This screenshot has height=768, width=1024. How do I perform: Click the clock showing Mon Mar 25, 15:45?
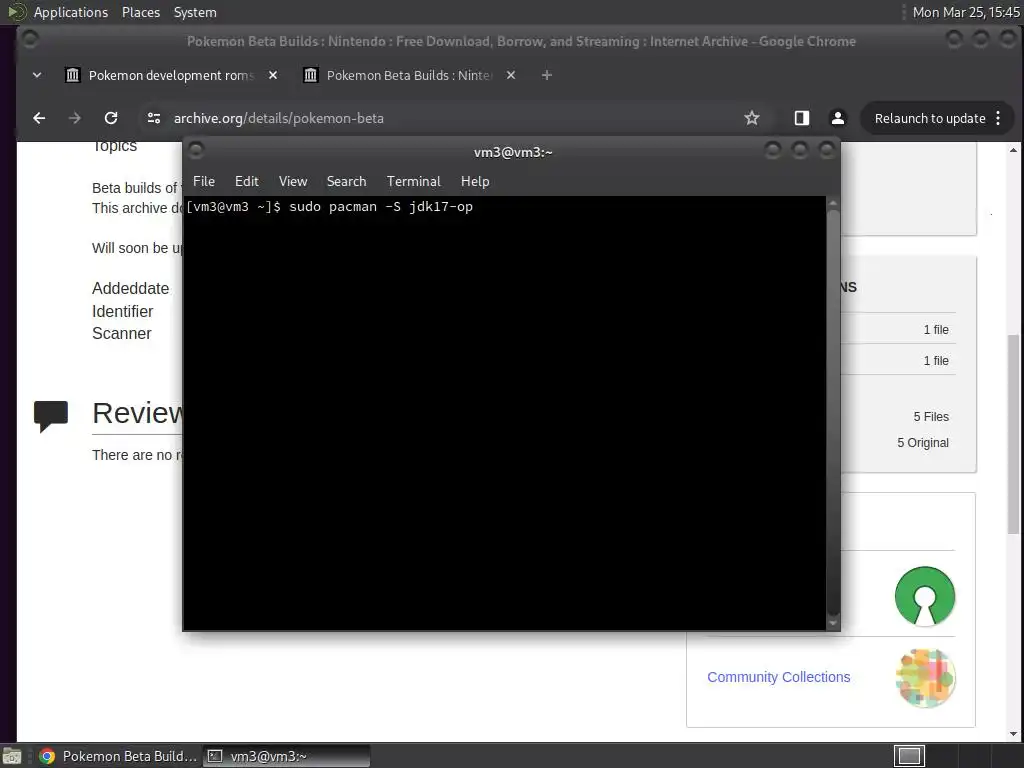(x=966, y=12)
